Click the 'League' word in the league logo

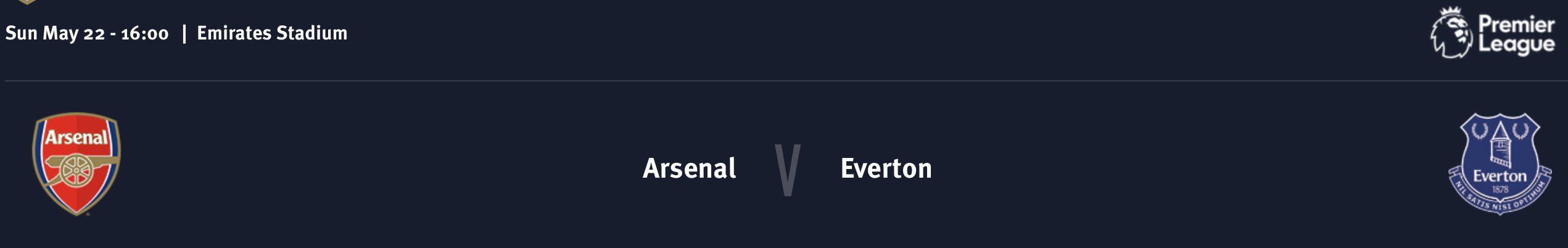1516,44
